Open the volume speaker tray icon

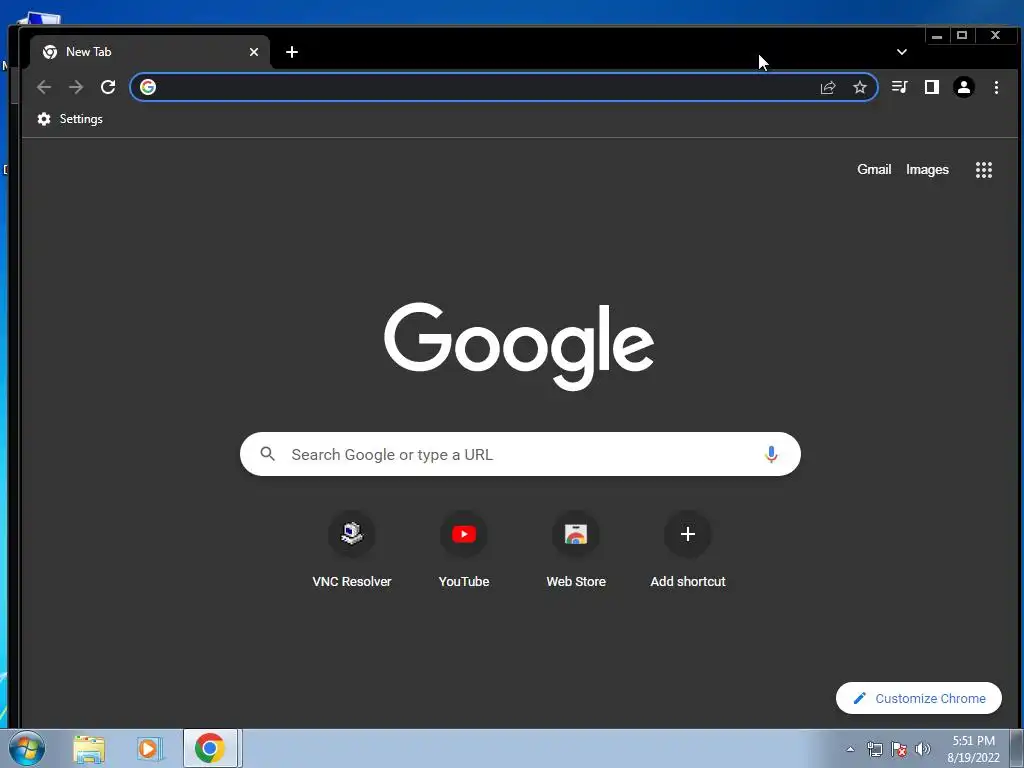coord(923,749)
